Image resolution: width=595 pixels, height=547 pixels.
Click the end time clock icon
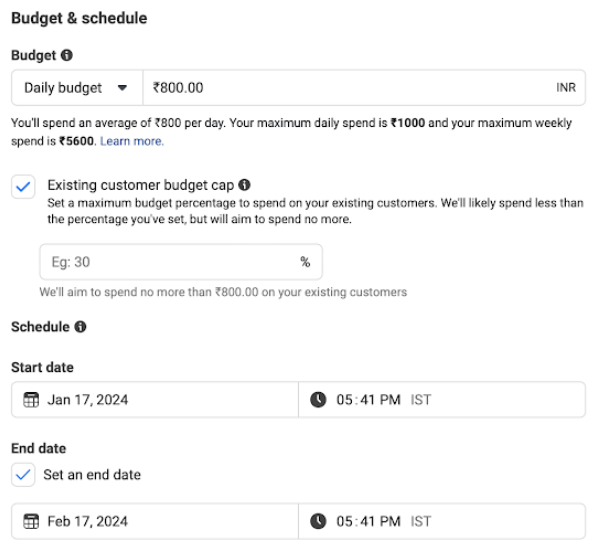click(318, 521)
